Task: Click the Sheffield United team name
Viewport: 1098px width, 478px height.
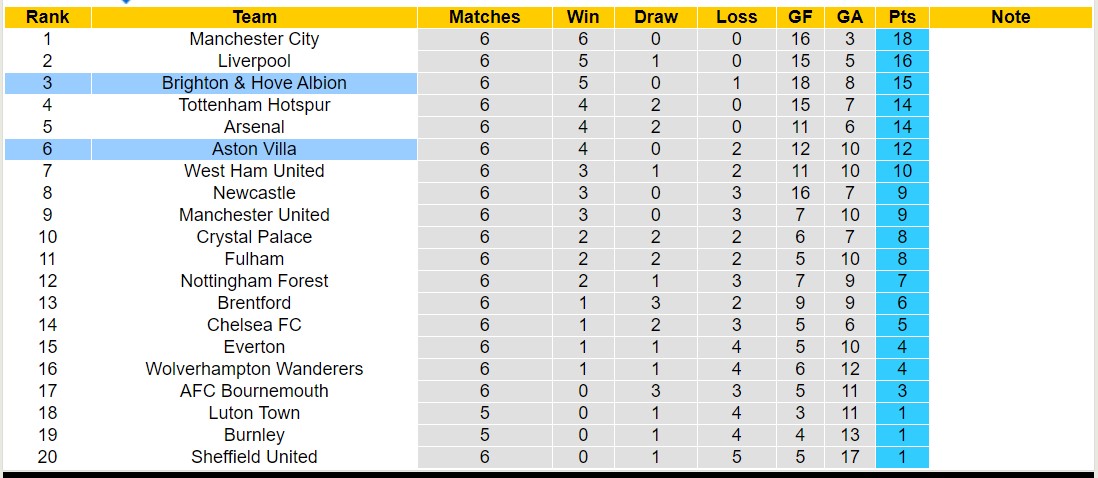Action: pyautogui.click(x=254, y=457)
